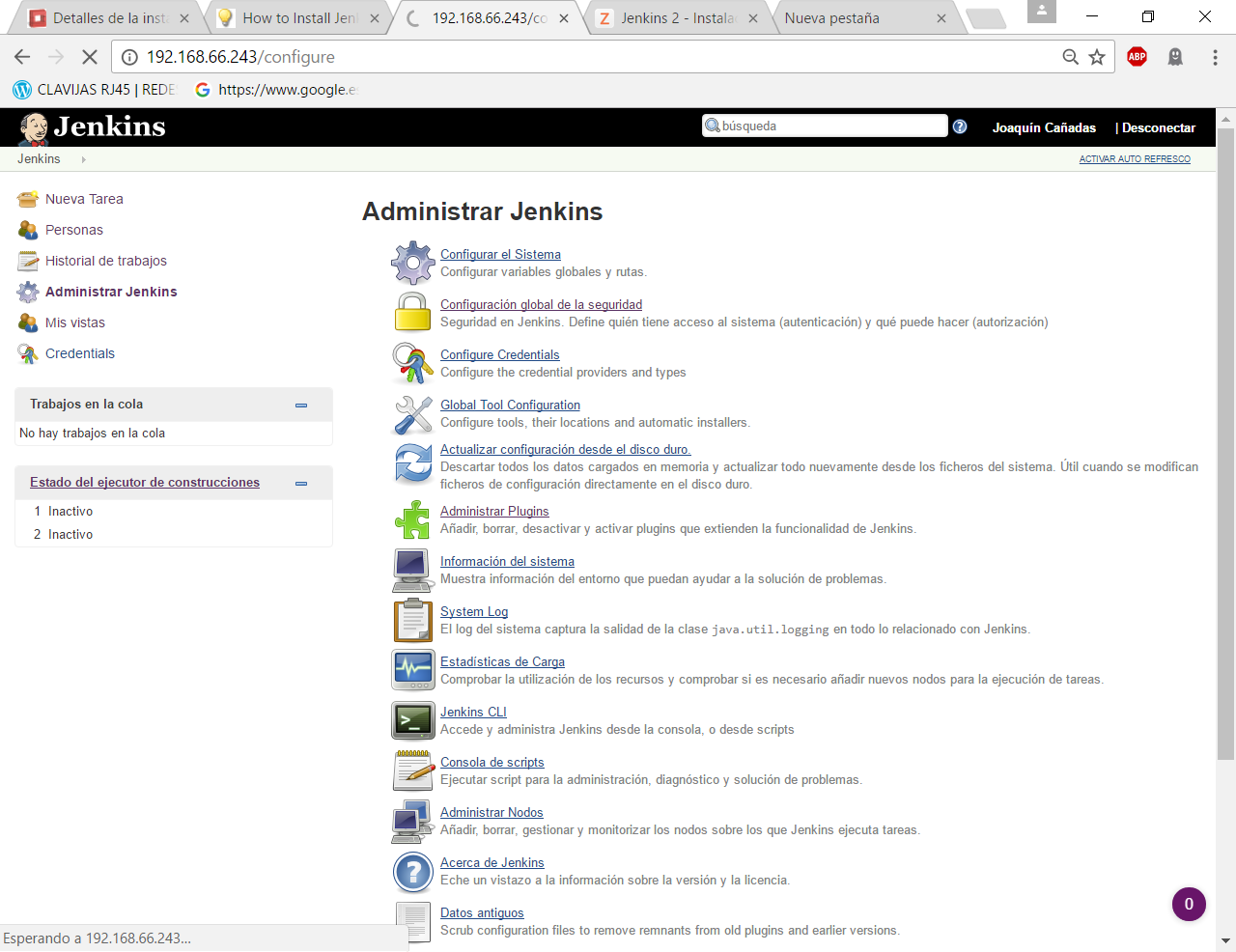Click the Nueva Tarea sidebar icon
The height and width of the screenshot is (952, 1236).
click(x=28, y=199)
